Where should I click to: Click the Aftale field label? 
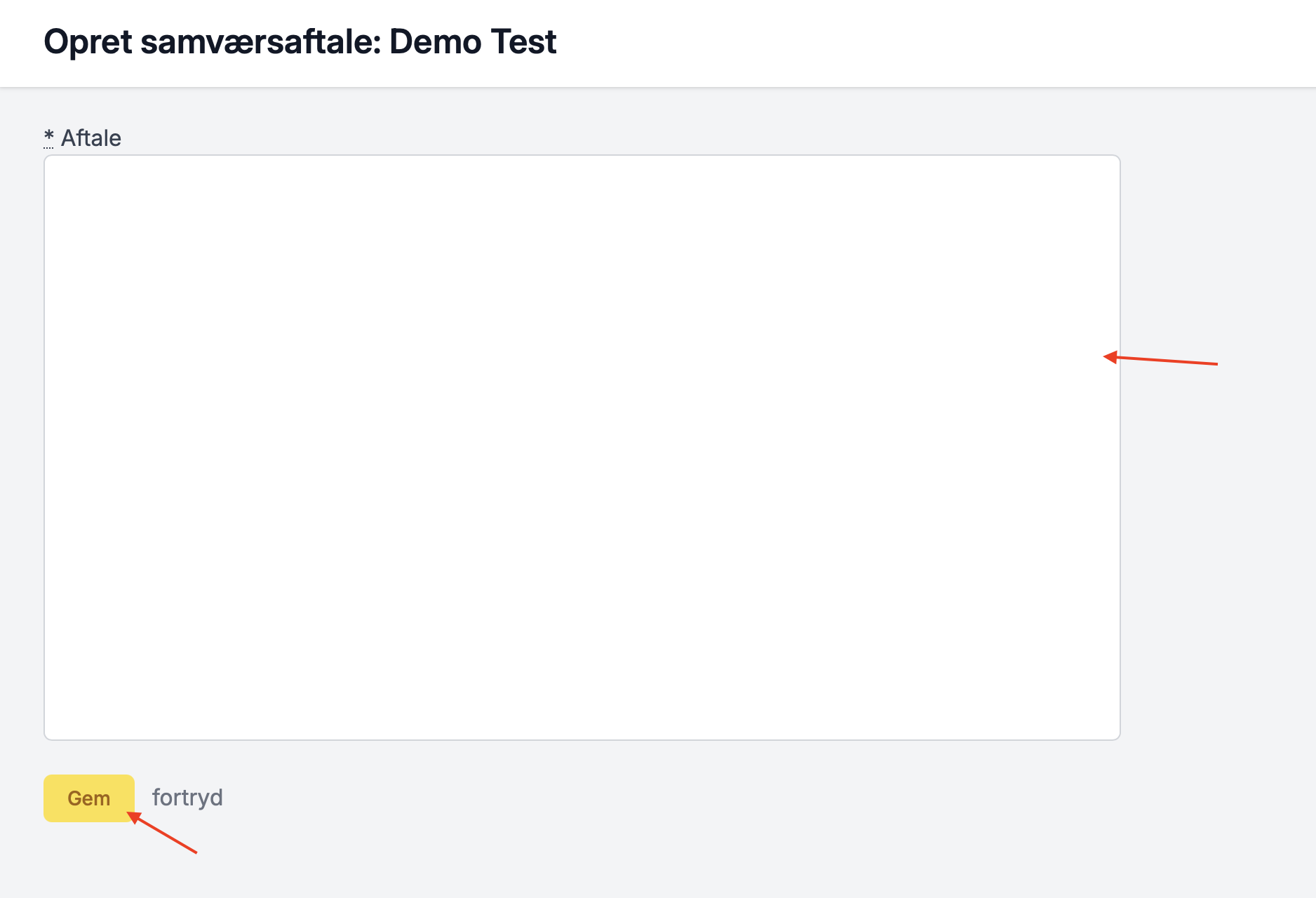click(x=91, y=138)
